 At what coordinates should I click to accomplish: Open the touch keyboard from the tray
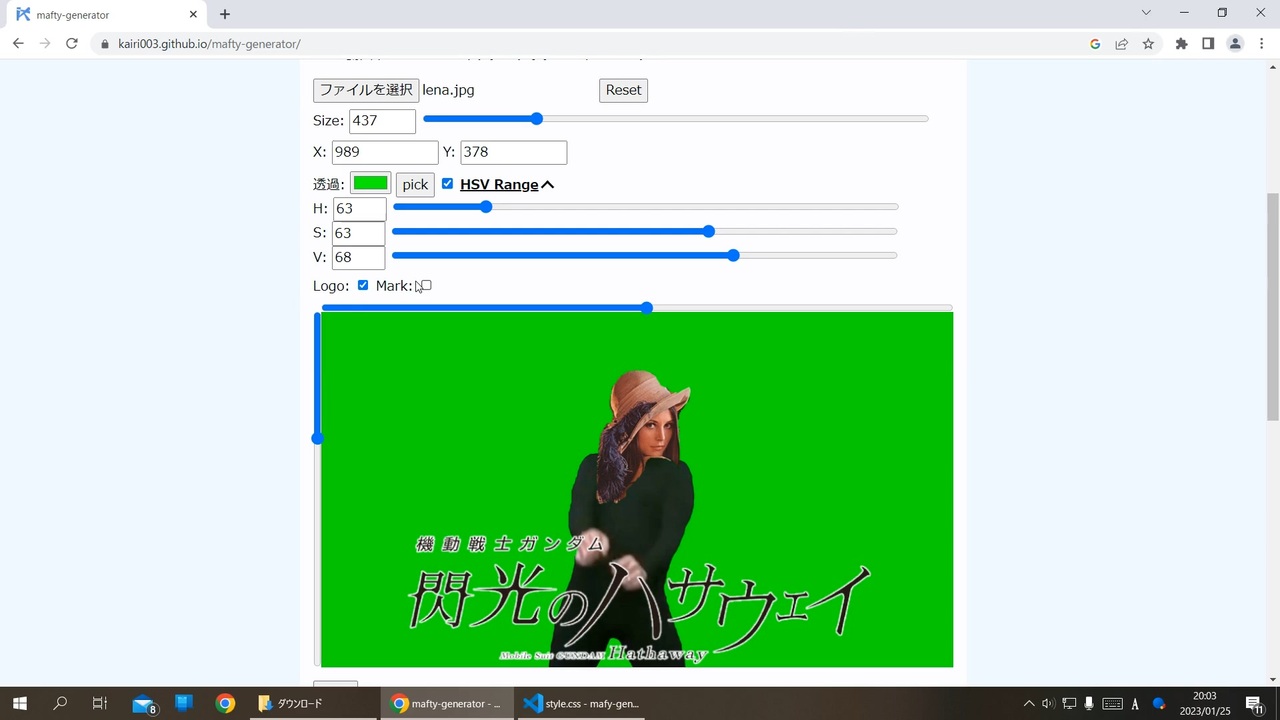tap(1112, 703)
